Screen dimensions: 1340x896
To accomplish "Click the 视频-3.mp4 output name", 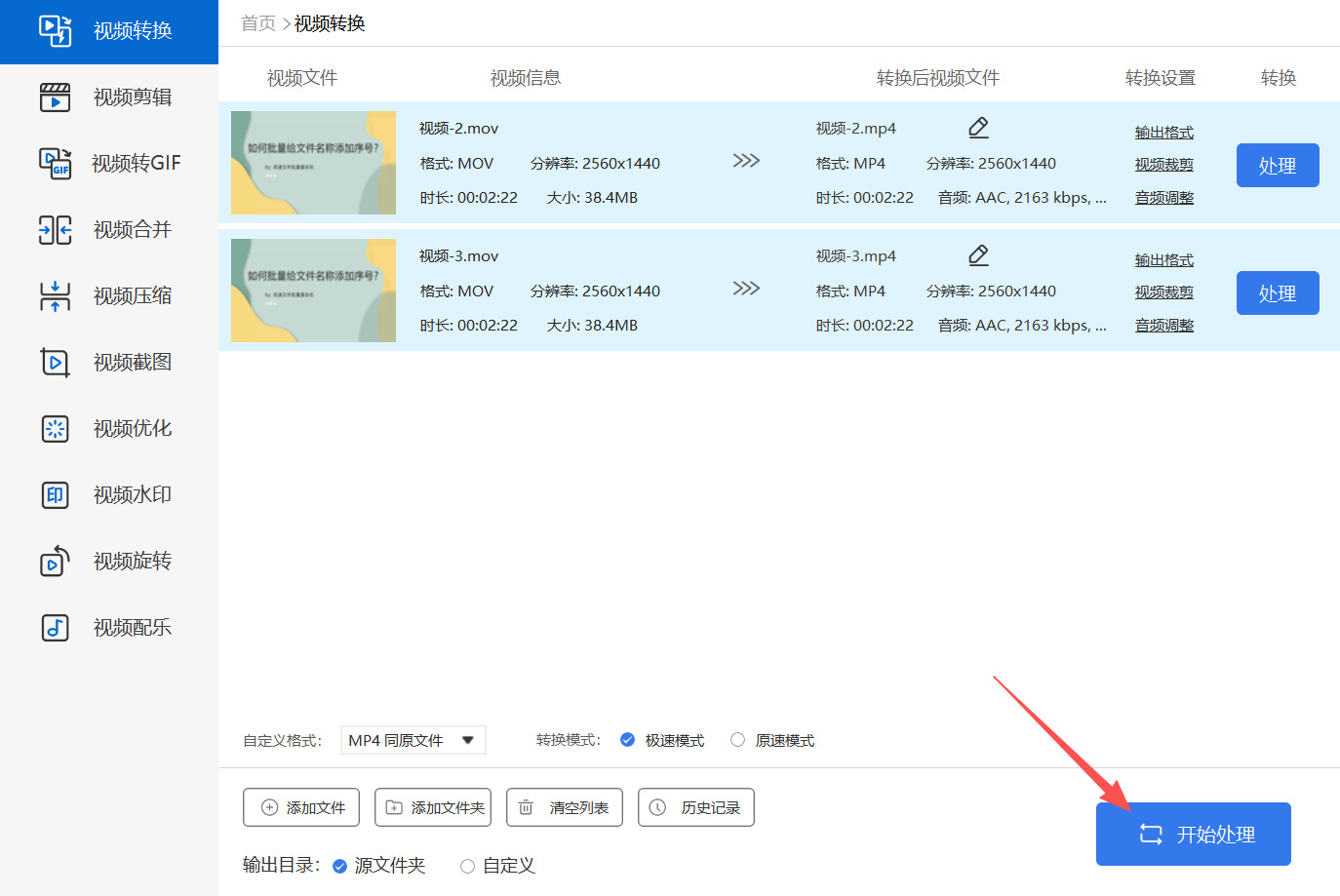I will click(x=855, y=256).
